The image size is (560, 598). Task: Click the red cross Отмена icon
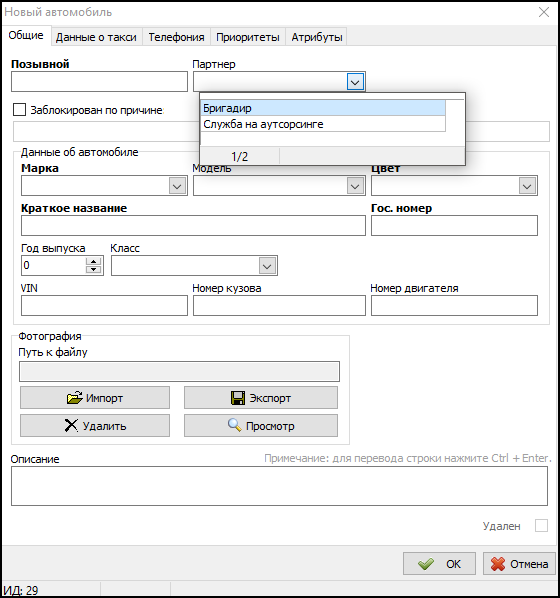pyautogui.click(x=498, y=564)
